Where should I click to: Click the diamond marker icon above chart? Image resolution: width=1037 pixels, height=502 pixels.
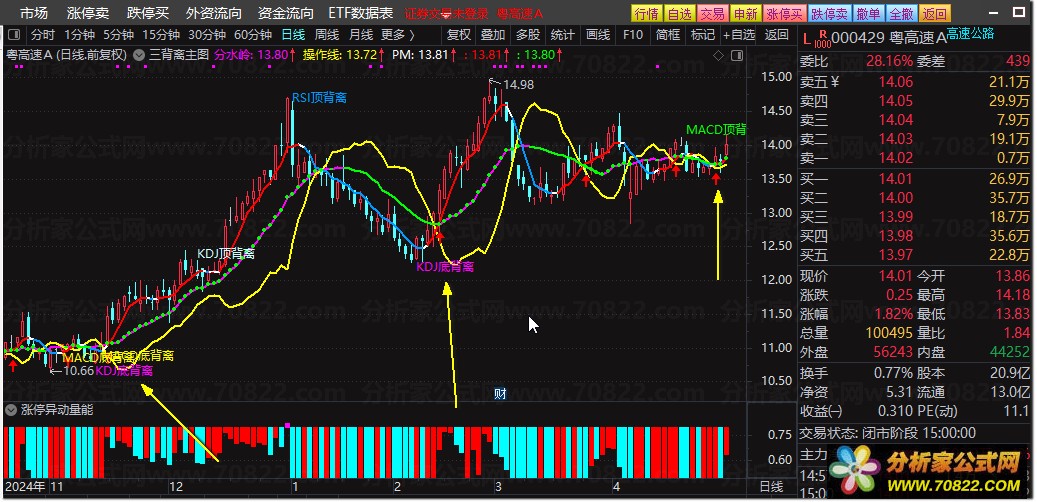pos(718,56)
